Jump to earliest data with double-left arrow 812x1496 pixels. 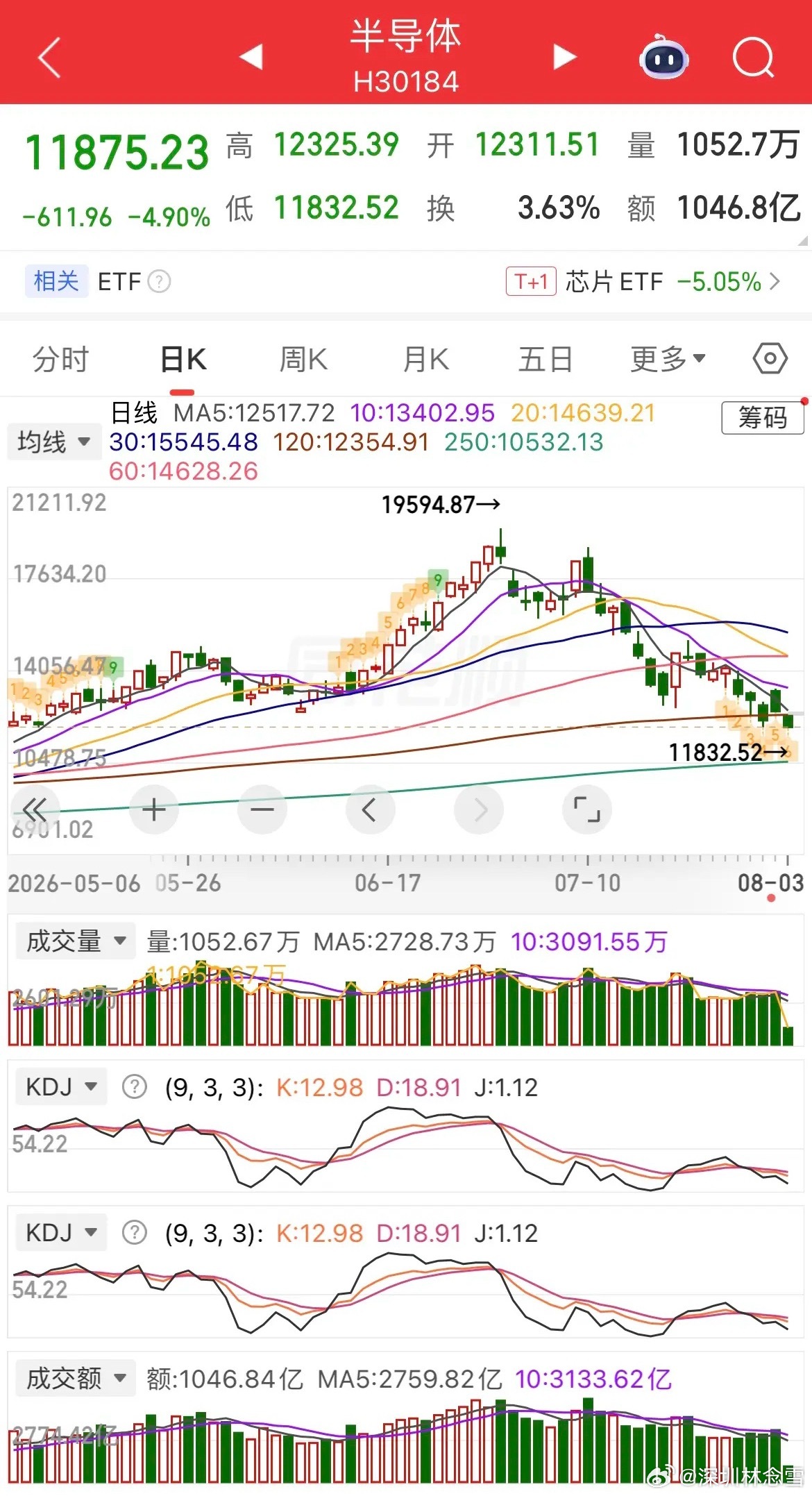click(x=35, y=809)
